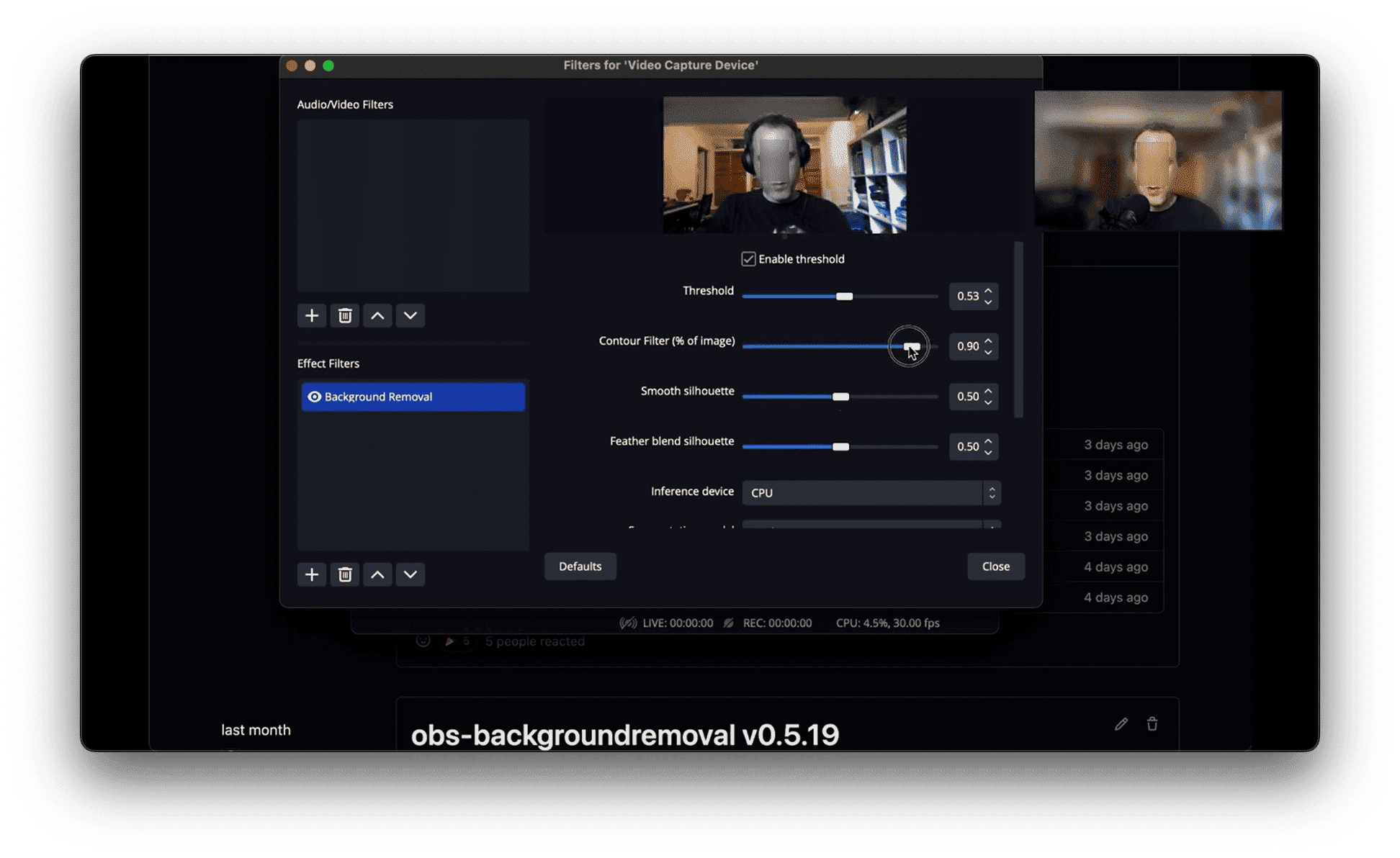Viewport: 1400px width, 858px height.
Task: Click the Defaults button
Action: click(x=580, y=566)
